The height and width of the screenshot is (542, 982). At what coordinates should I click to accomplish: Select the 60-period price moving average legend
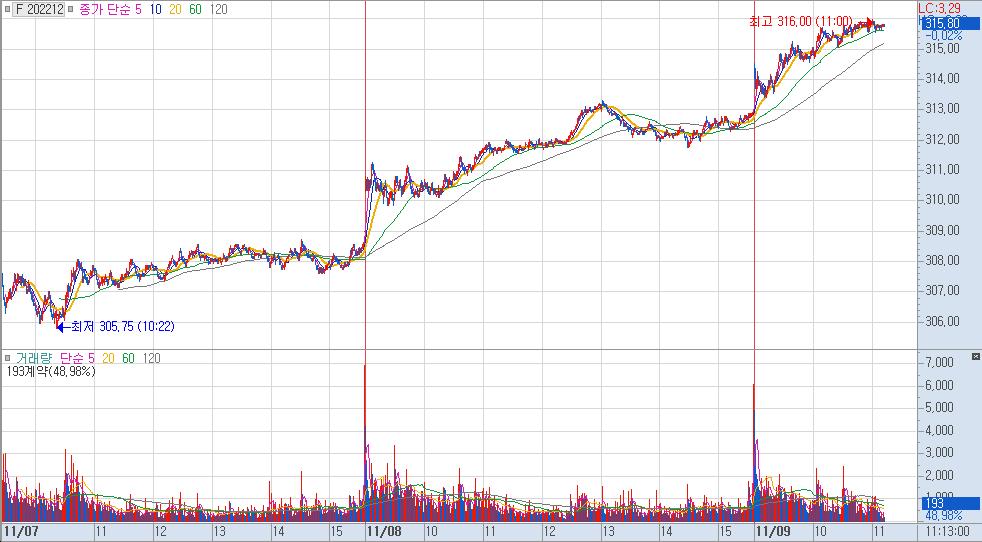(x=195, y=9)
